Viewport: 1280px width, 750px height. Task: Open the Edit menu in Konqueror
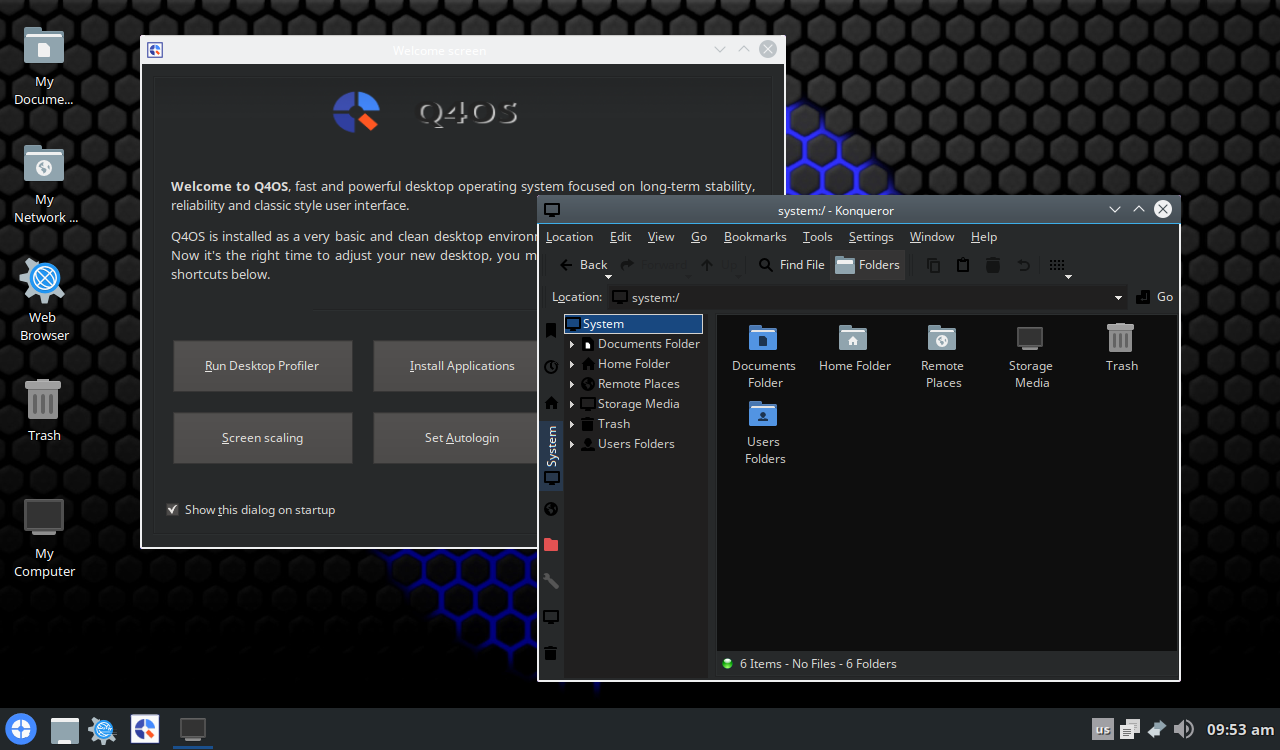tap(620, 237)
